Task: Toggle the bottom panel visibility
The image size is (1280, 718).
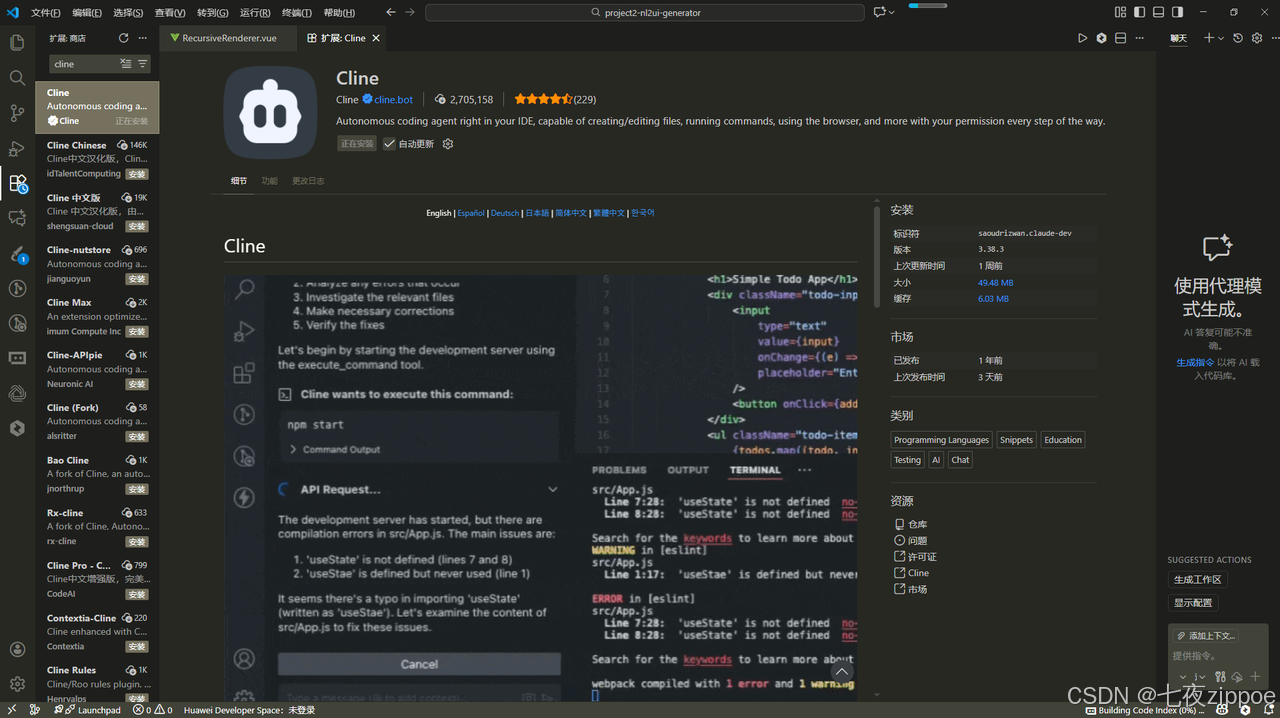Action: (x=1158, y=13)
